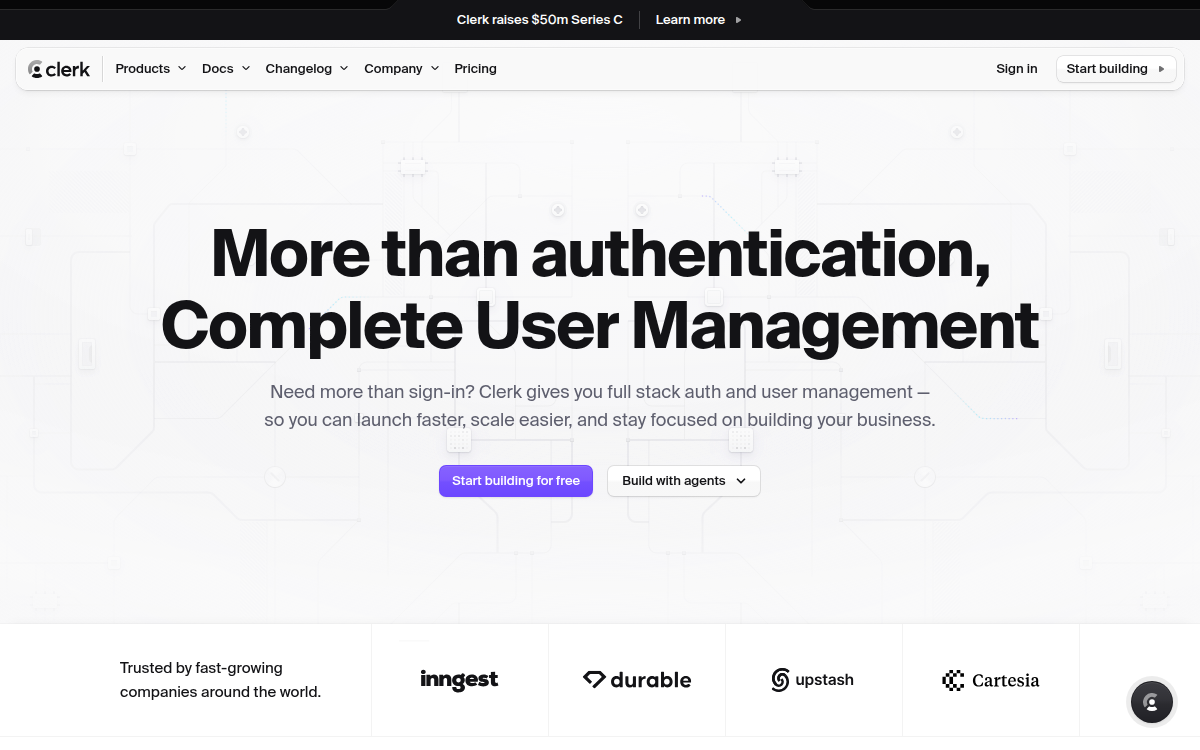Click the Clerk raises $50m Series C text
This screenshot has width=1200, height=750.
pos(540,20)
